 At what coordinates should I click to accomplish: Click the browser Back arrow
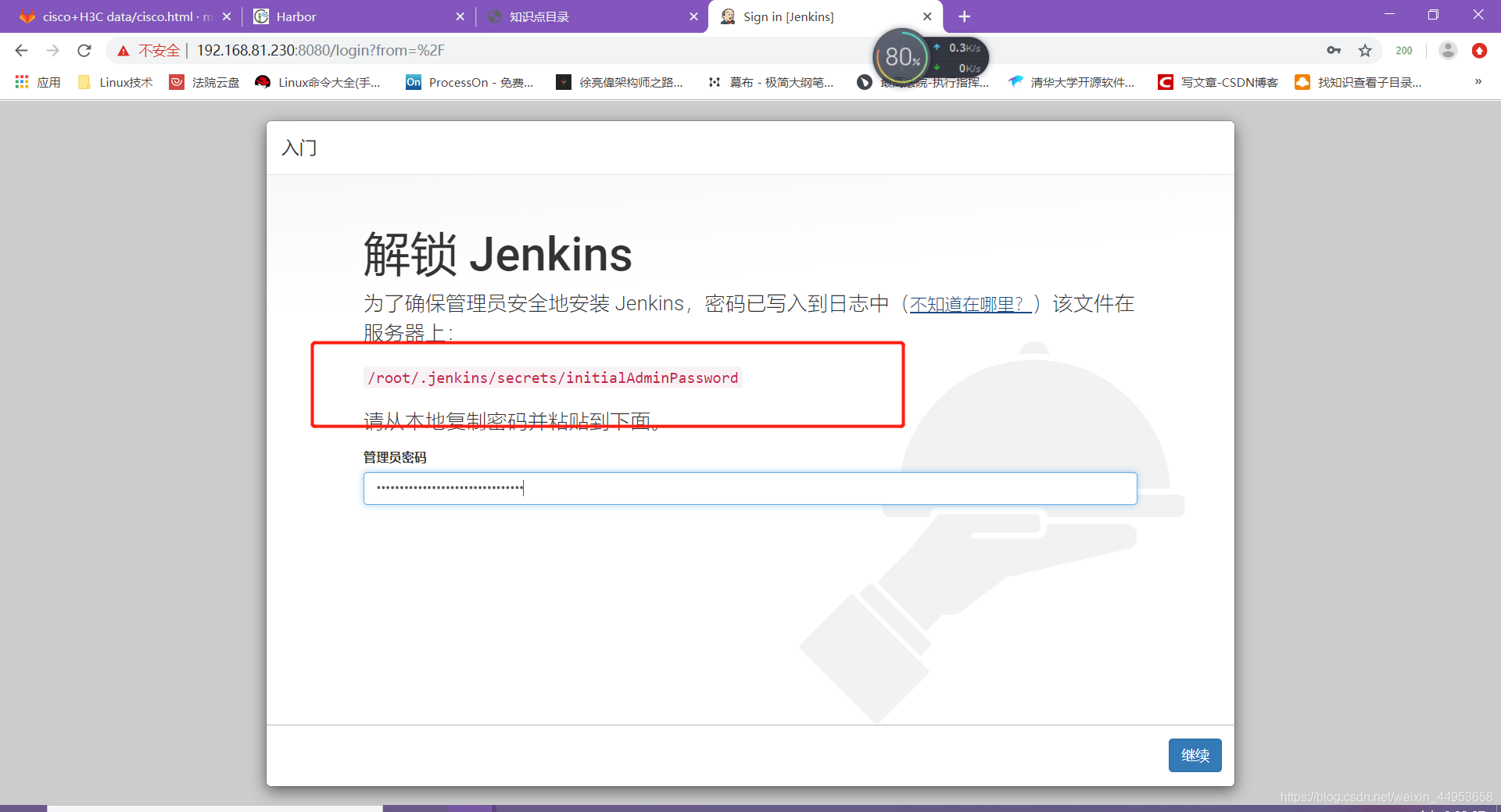pos(21,51)
